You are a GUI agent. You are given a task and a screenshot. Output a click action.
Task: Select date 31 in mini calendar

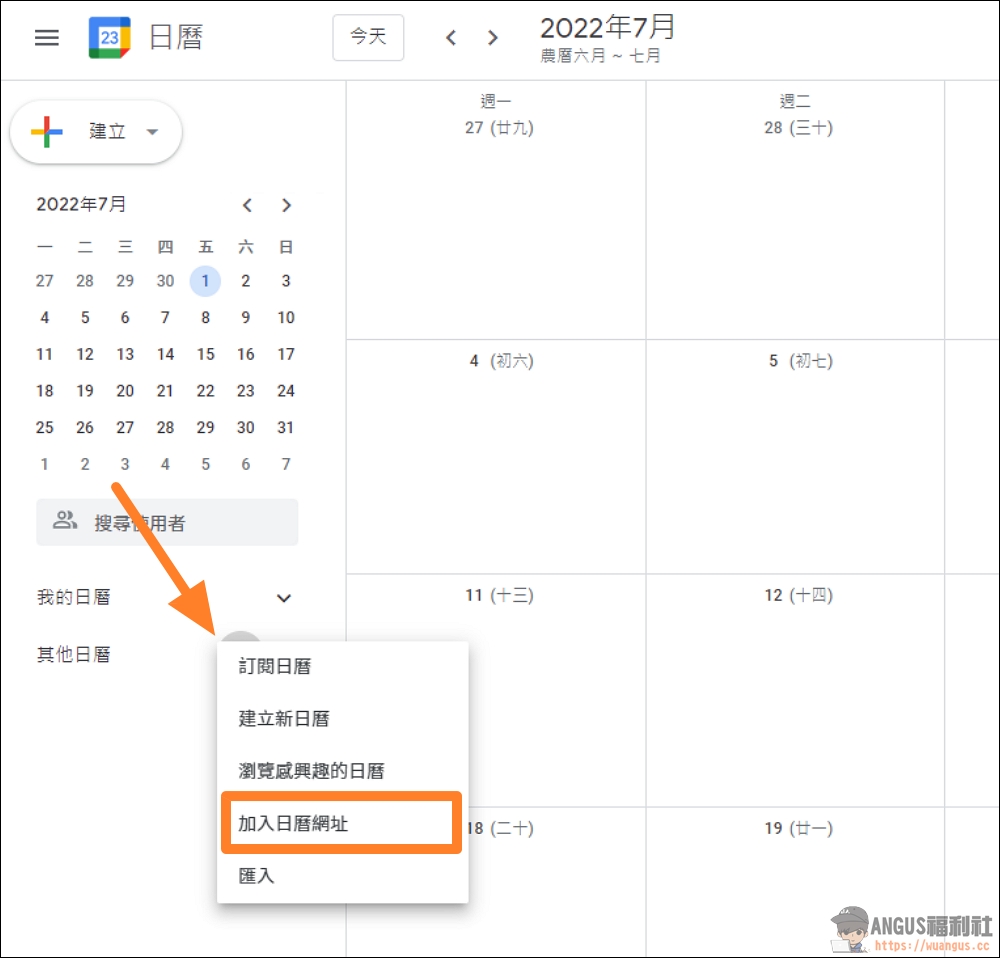tap(286, 427)
